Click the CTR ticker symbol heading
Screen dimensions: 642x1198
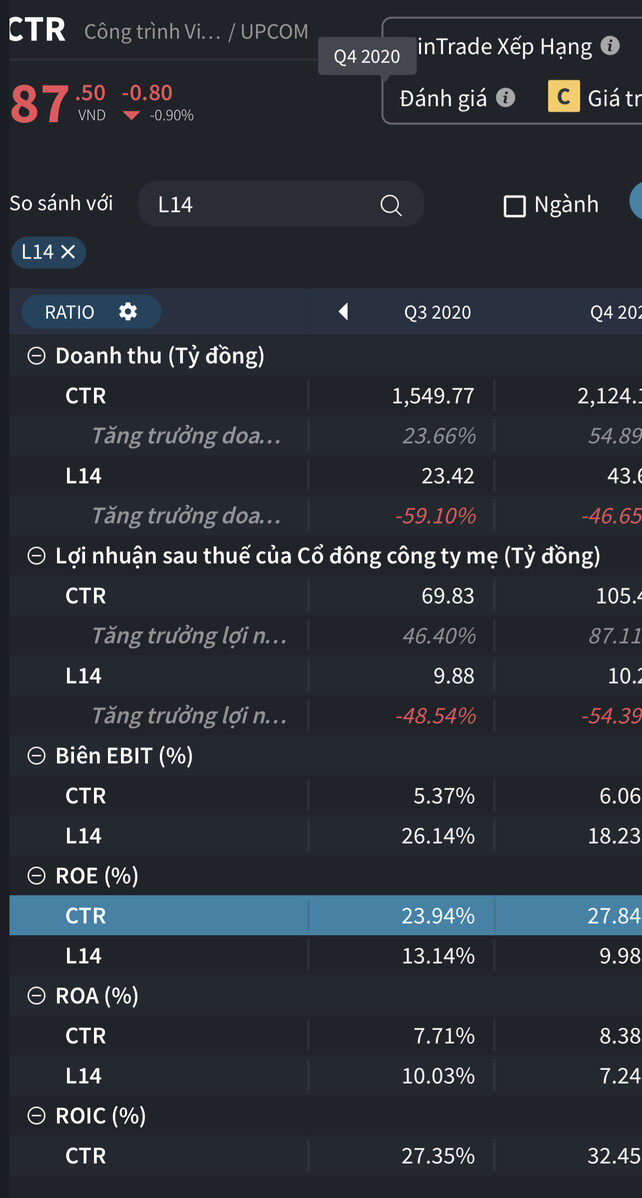coord(38,30)
